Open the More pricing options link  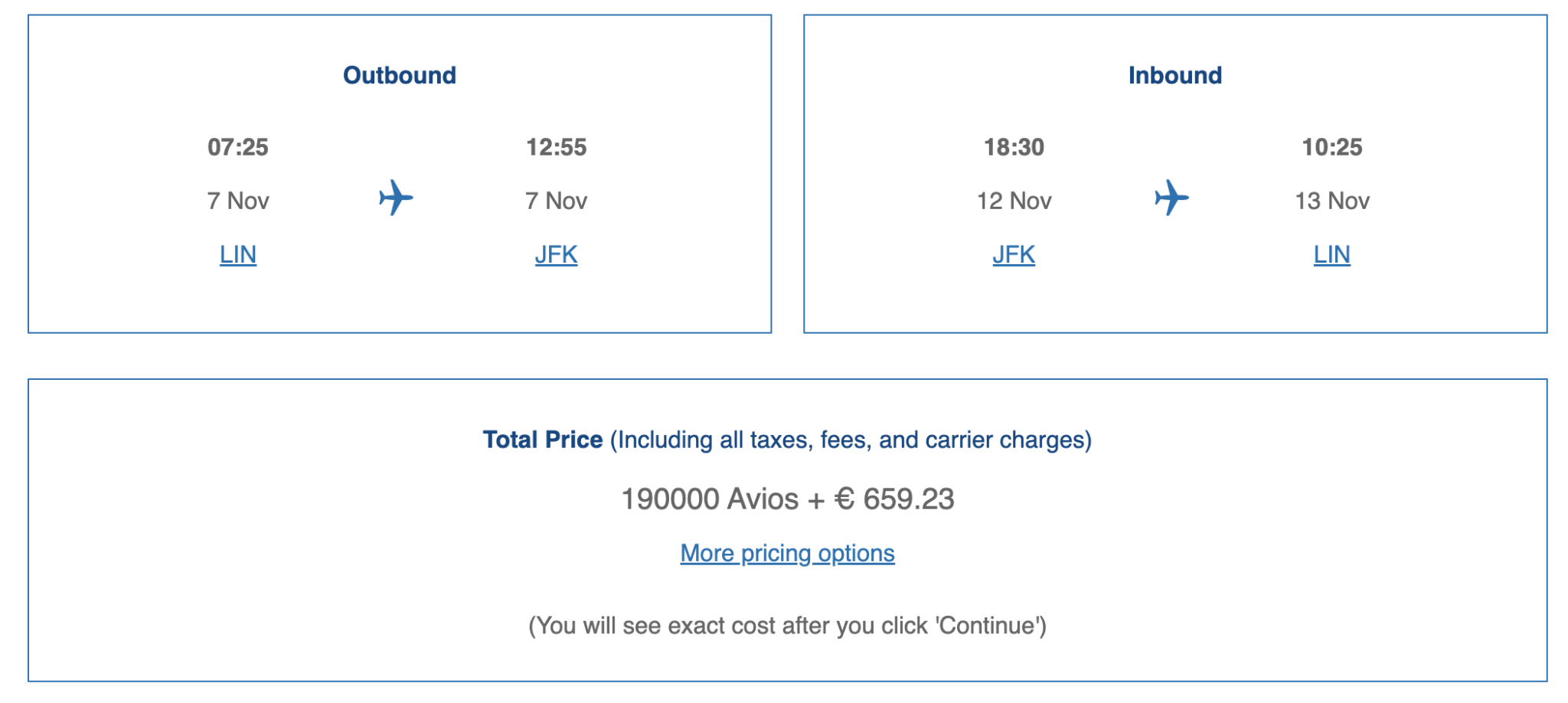pos(787,553)
